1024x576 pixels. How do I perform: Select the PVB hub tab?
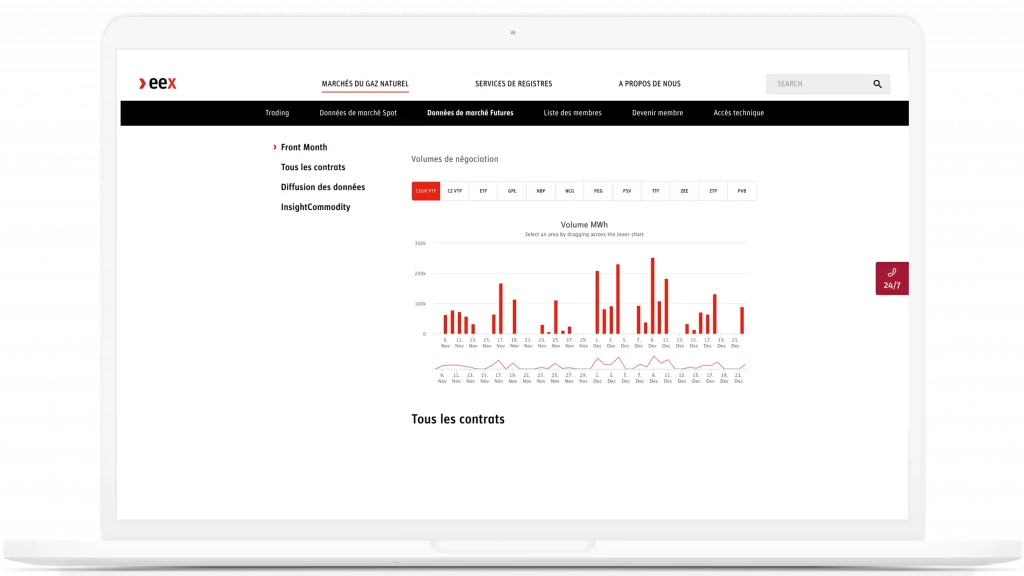coord(742,191)
